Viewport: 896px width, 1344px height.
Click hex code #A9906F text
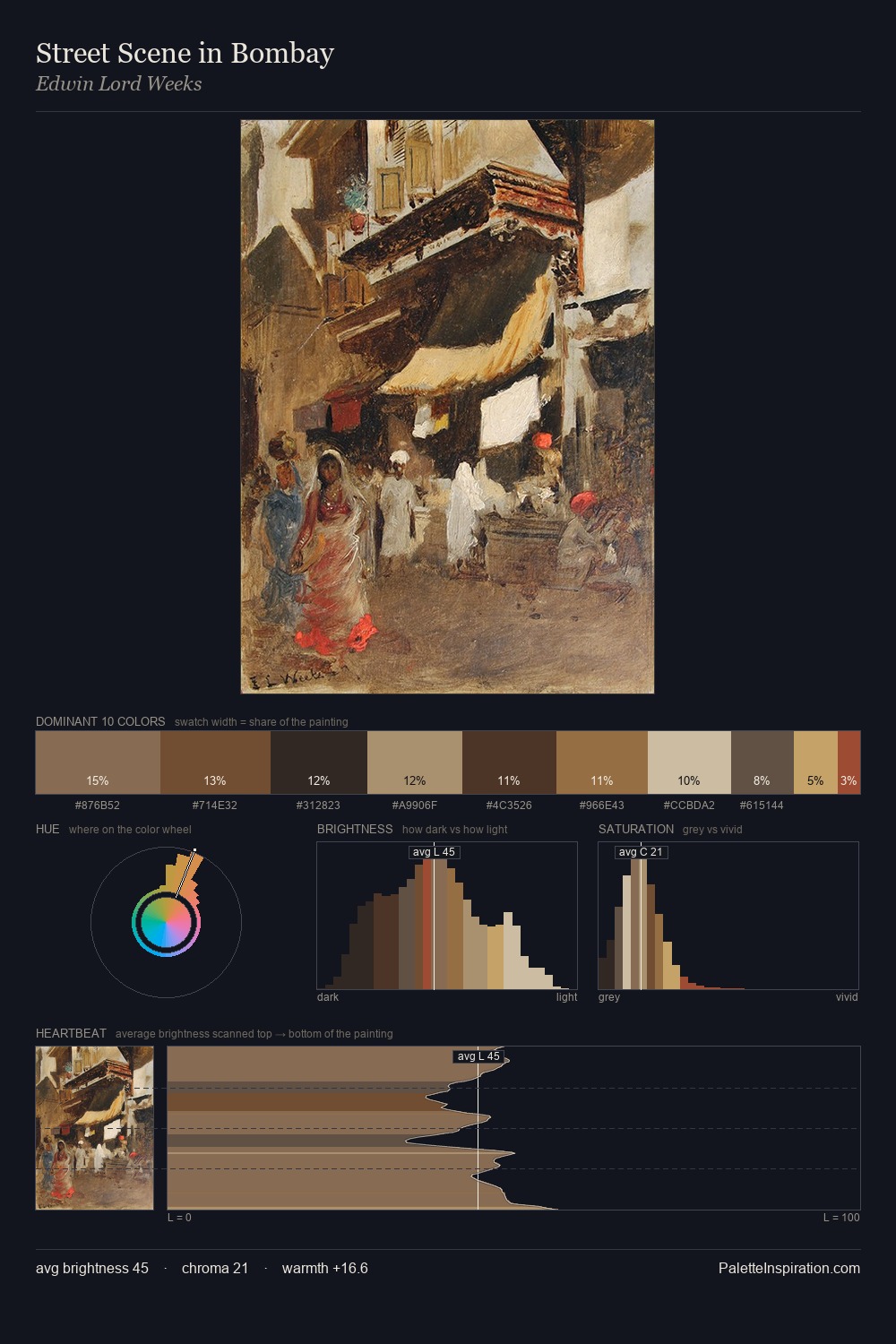[415, 805]
